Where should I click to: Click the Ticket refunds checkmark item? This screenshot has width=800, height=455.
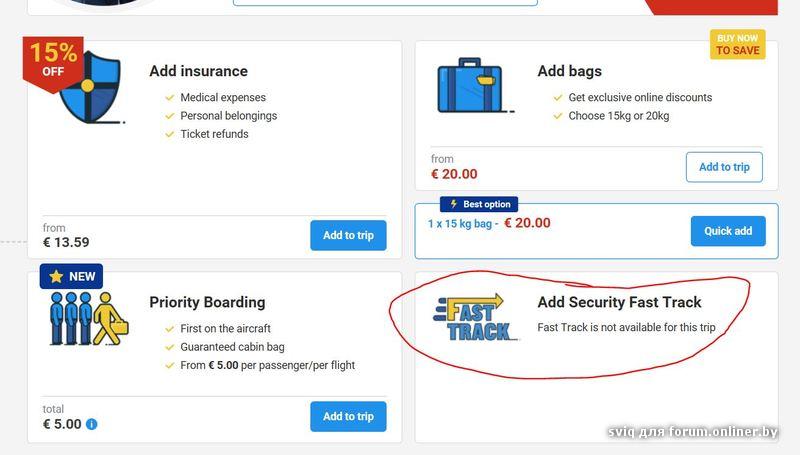point(214,134)
